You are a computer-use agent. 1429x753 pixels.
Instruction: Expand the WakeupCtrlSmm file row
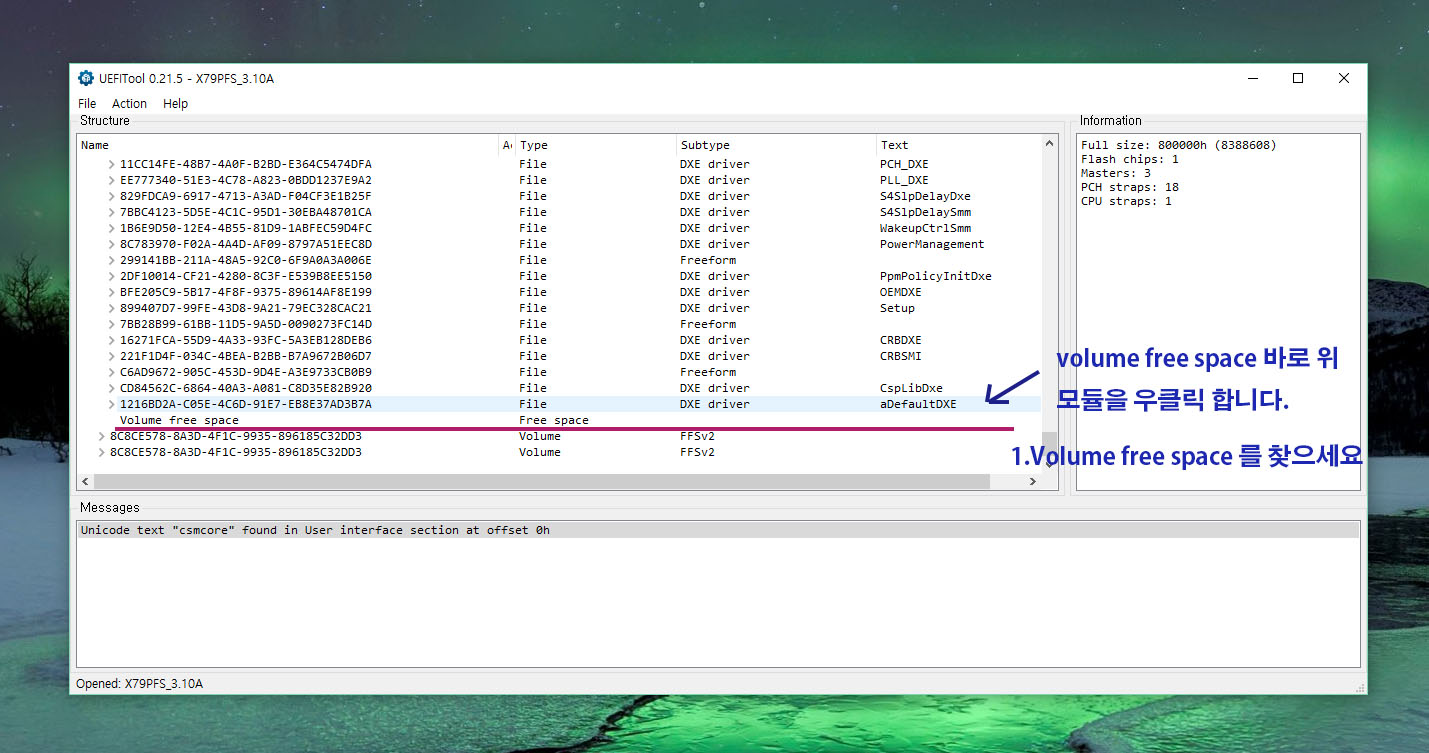[x=112, y=228]
